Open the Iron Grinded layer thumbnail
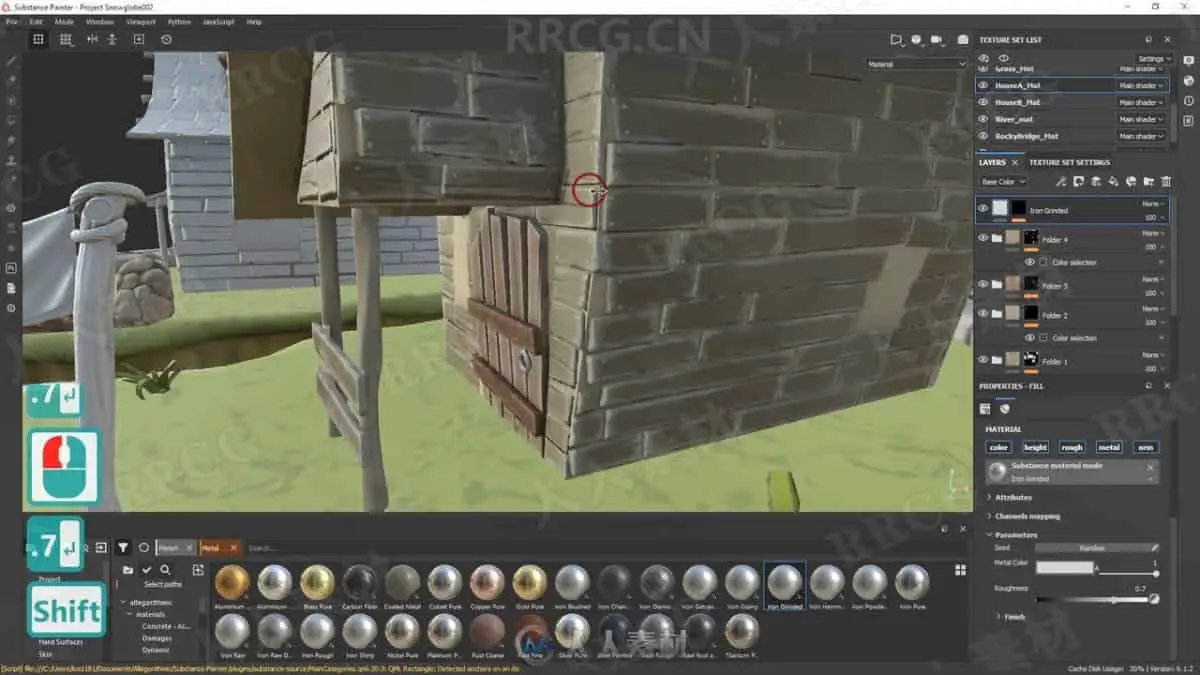This screenshot has width=1200, height=675. tap(1001, 209)
